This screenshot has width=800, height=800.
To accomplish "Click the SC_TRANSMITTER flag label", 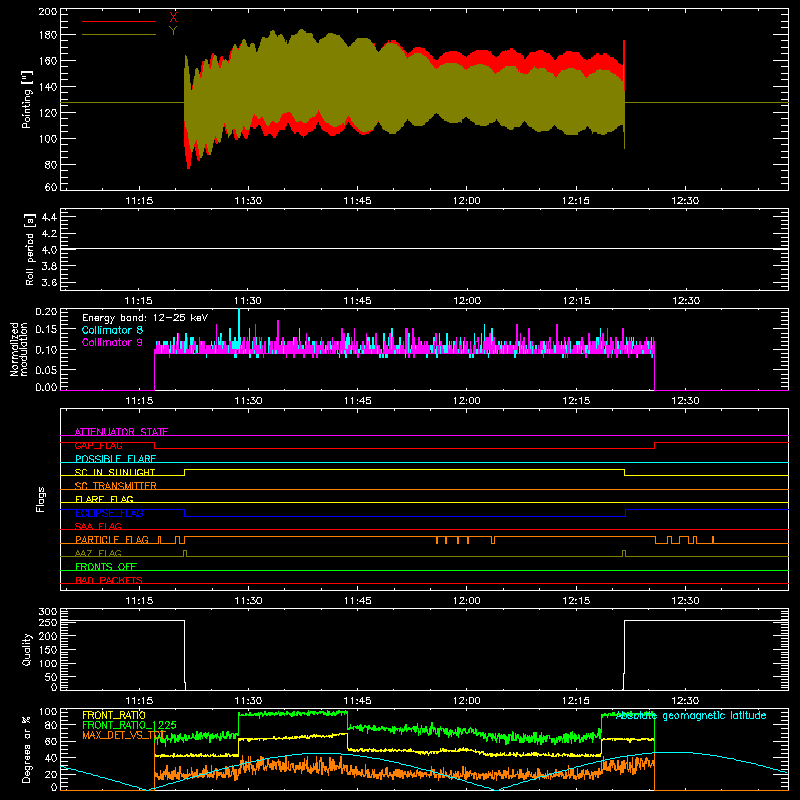I will pos(115,485).
